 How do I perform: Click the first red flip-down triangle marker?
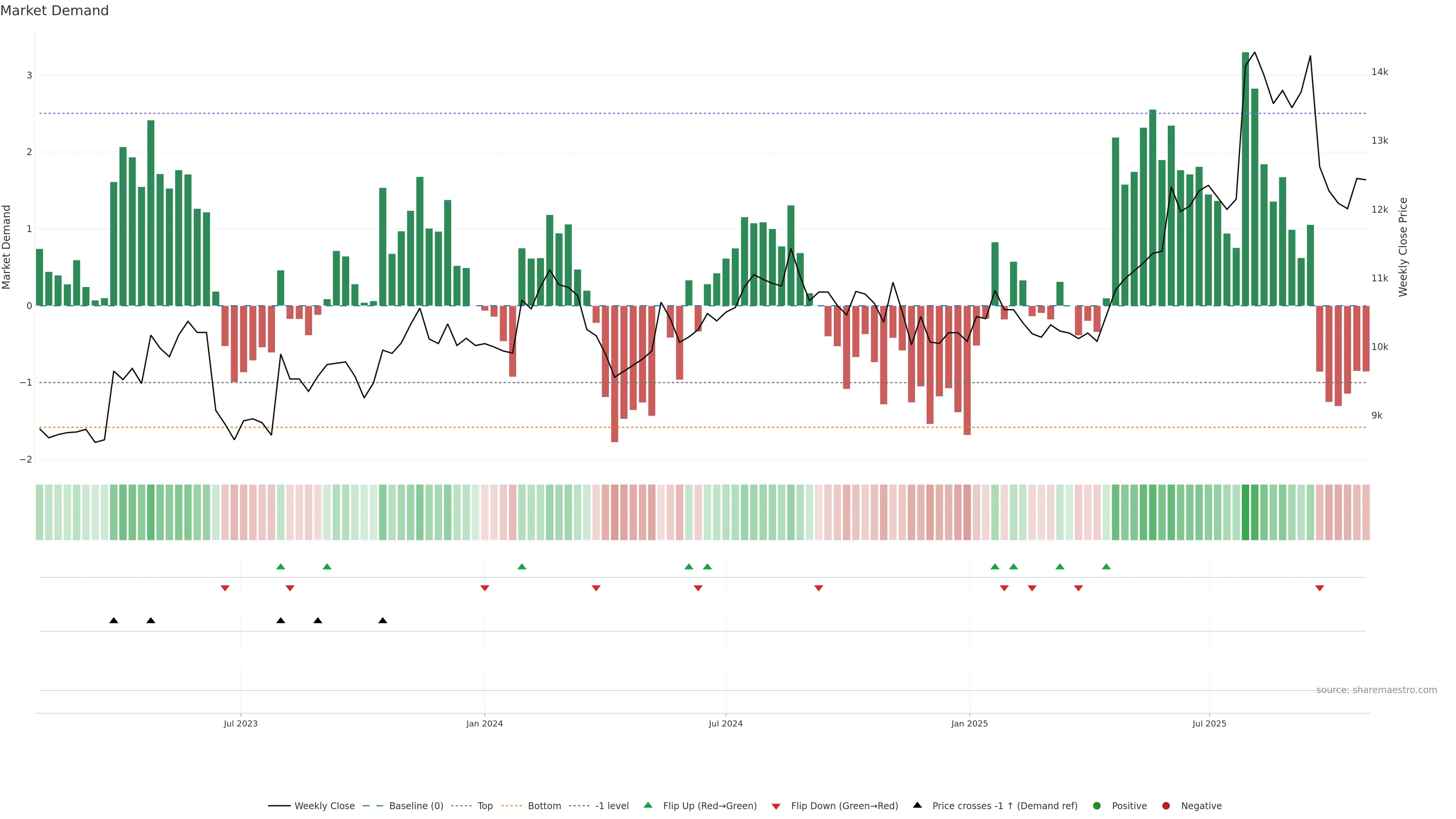coord(225,588)
